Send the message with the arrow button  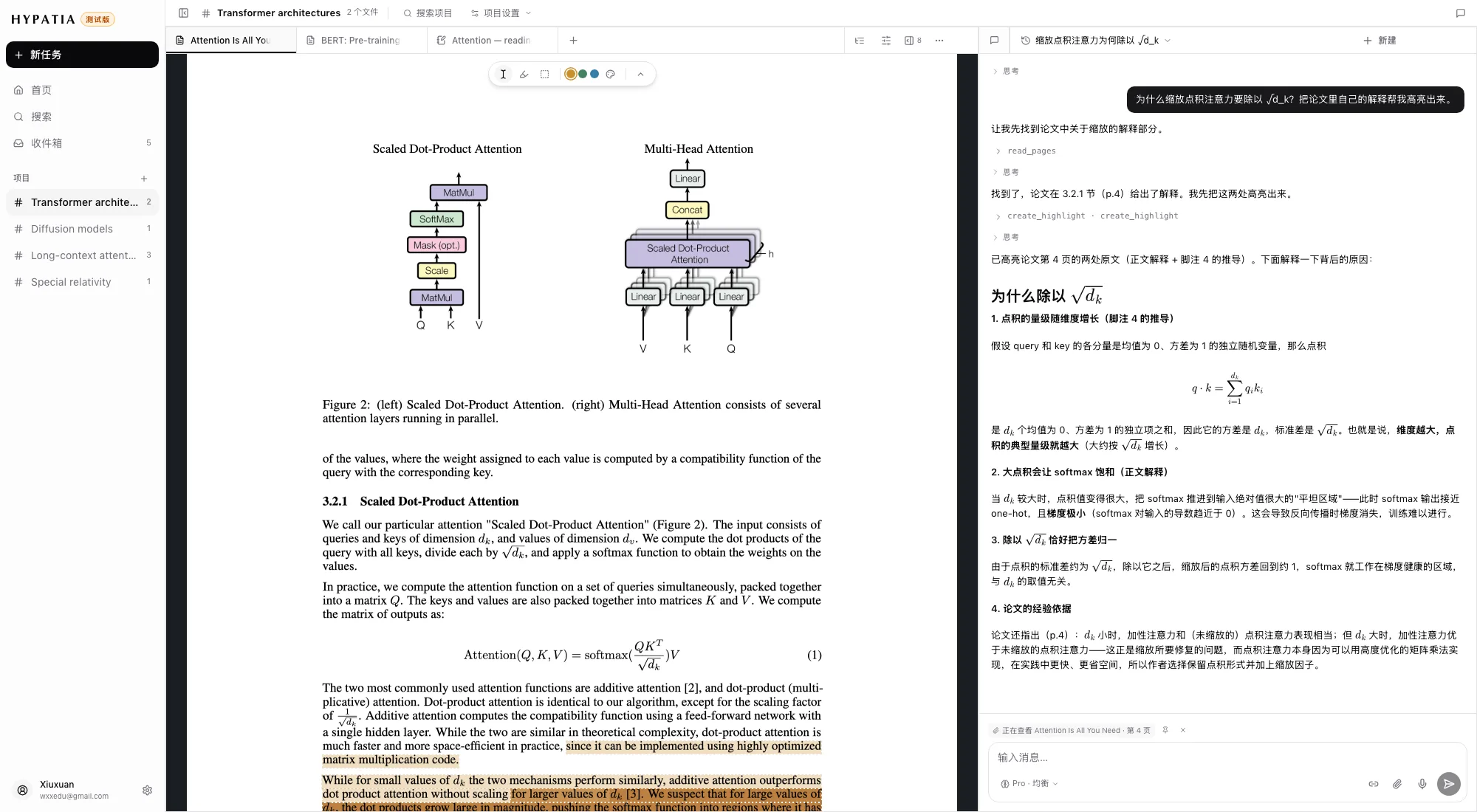click(x=1449, y=784)
